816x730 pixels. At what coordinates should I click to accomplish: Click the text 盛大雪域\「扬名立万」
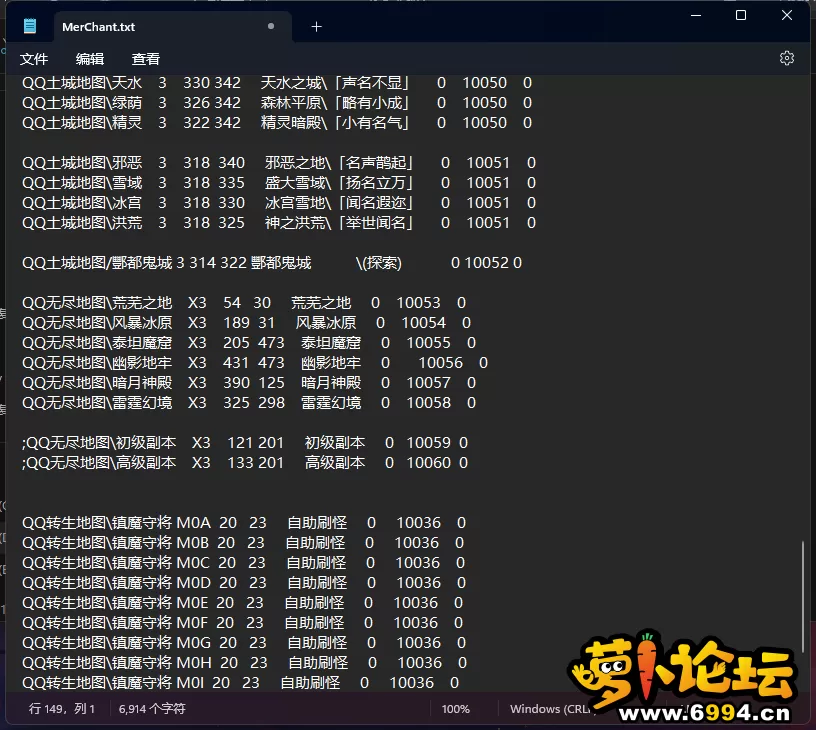pos(339,183)
